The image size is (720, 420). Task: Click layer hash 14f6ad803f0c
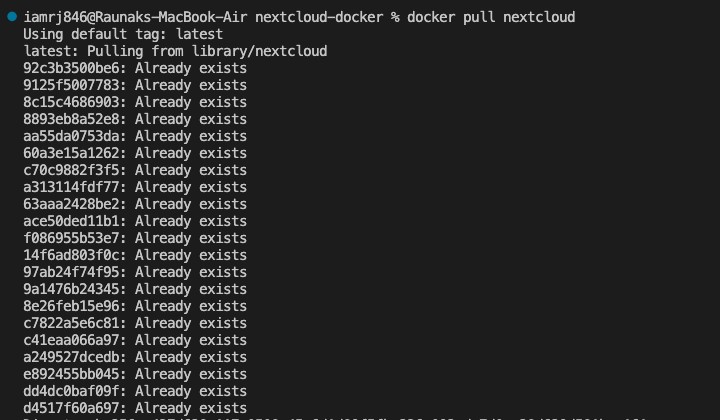coord(74,255)
